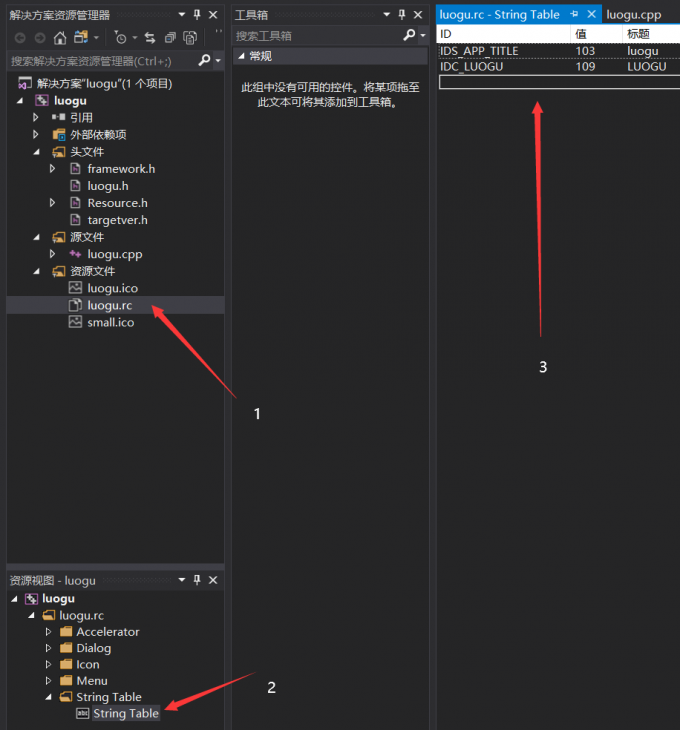Click the Back navigation arrow in Solution Explorer
680x730 pixels.
pos(20,38)
